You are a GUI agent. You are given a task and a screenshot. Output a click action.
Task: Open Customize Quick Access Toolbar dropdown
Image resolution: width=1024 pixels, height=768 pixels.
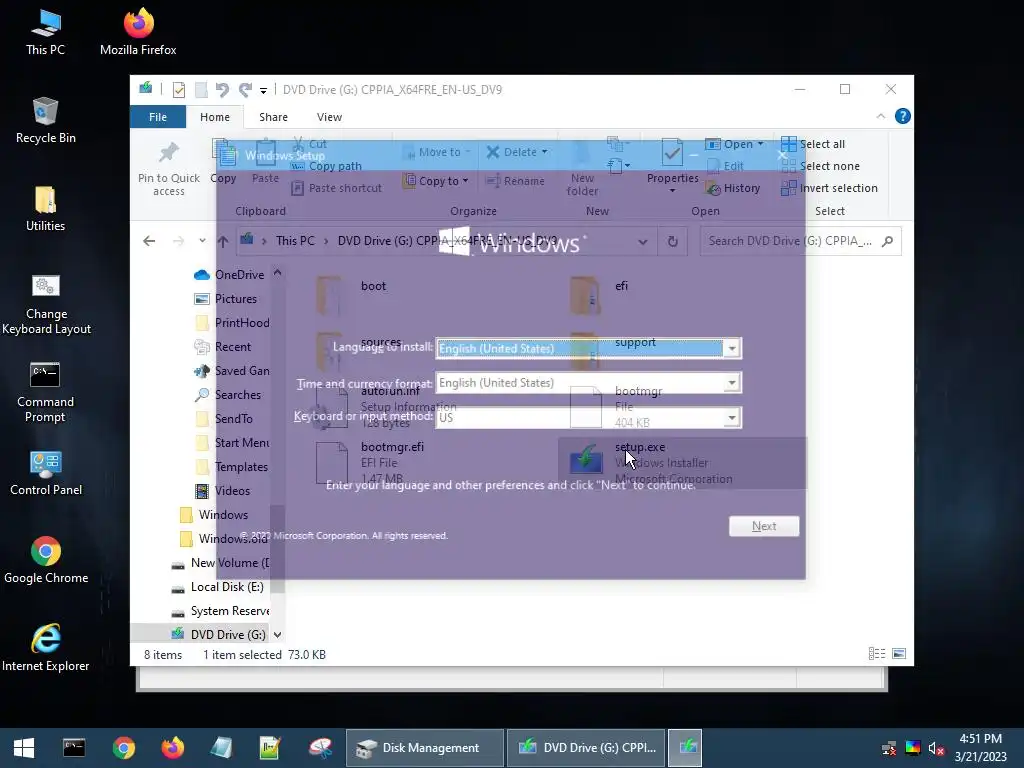click(263, 90)
